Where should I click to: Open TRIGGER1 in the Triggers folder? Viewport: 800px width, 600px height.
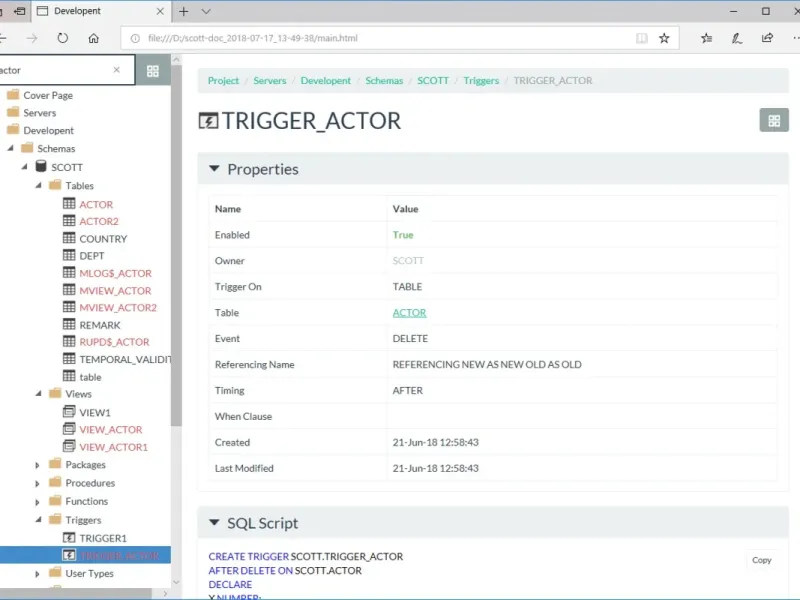tap(103, 538)
